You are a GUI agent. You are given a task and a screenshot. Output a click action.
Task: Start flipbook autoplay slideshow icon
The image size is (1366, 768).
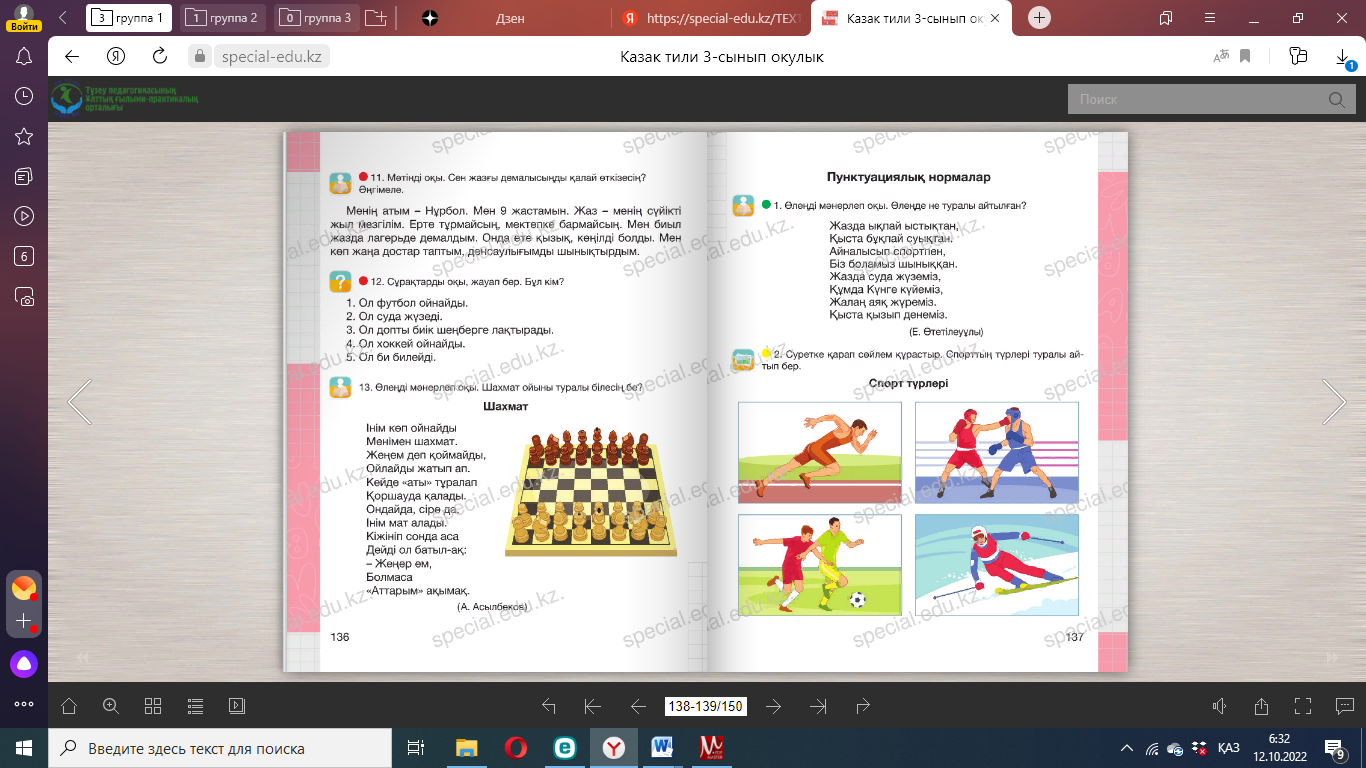[237, 706]
